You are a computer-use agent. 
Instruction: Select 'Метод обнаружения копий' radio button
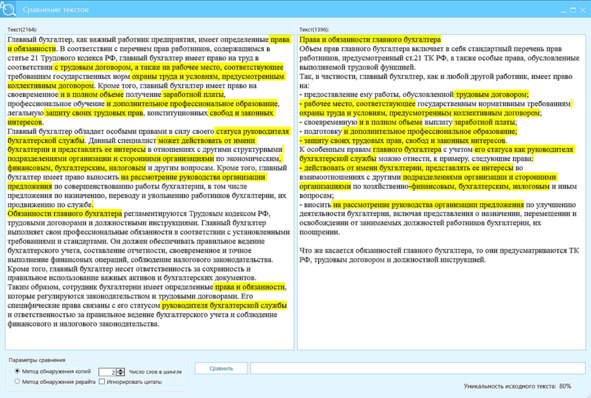point(17,371)
